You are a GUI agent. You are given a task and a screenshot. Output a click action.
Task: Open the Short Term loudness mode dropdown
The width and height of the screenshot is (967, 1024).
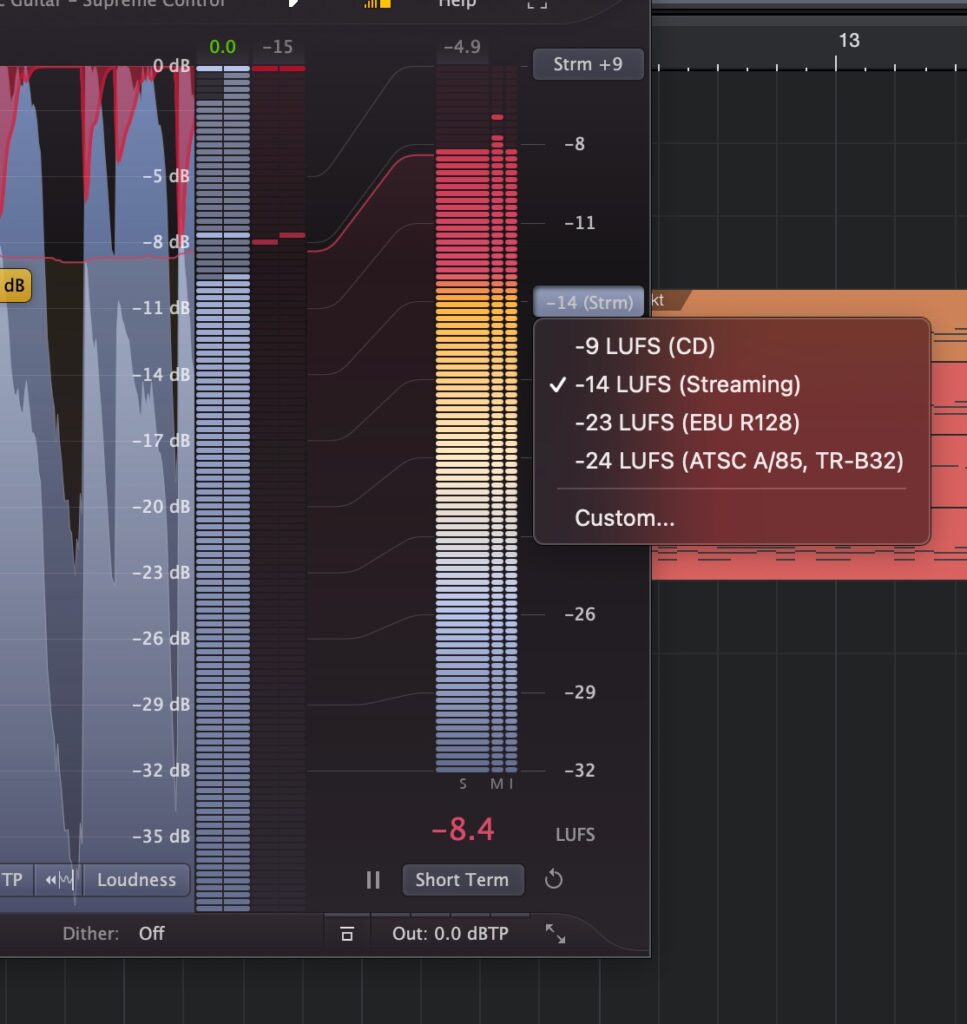tap(462, 880)
